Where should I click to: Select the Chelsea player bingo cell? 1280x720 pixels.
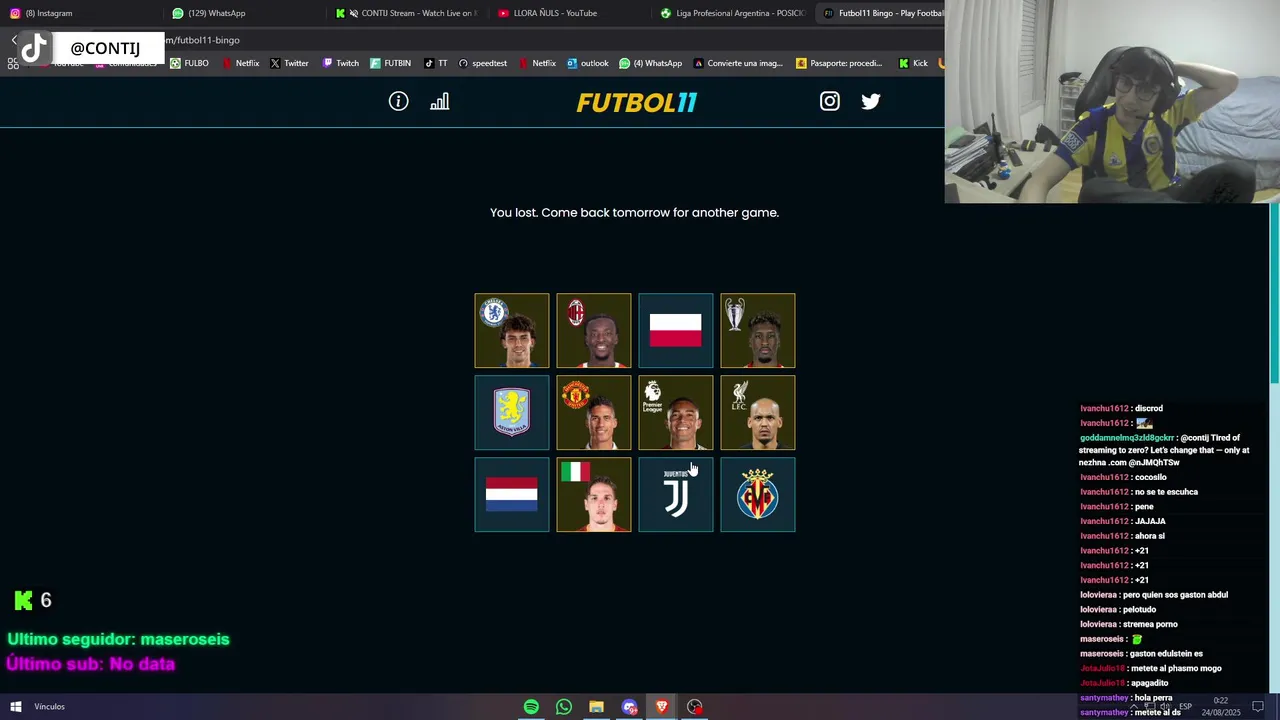click(x=512, y=330)
